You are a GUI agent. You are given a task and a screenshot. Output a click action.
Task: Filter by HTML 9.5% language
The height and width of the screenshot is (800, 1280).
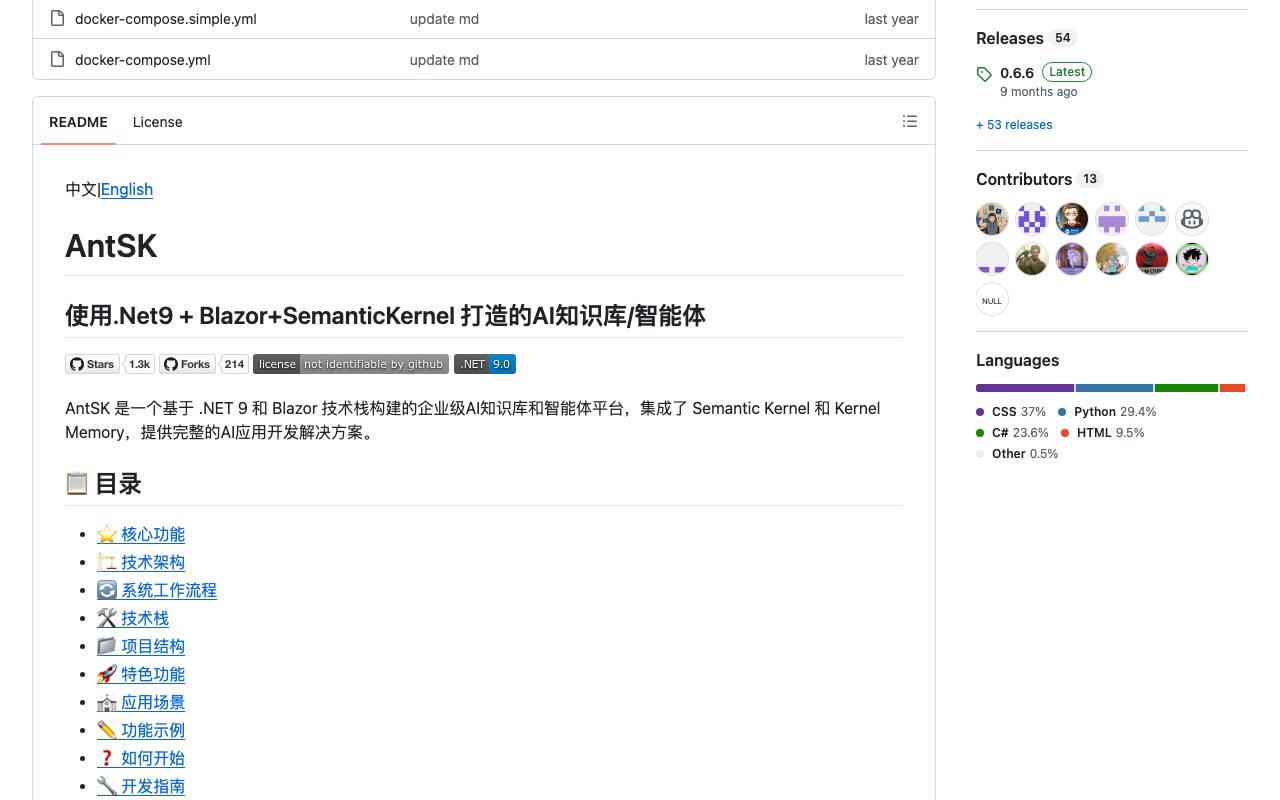pyautogui.click(x=1102, y=433)
